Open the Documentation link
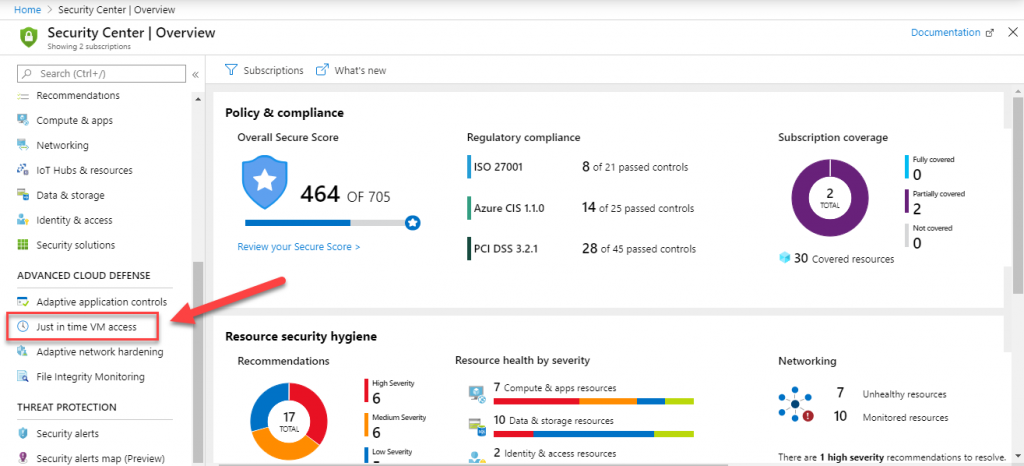The image size is (1024, 466). click(946, 33)
